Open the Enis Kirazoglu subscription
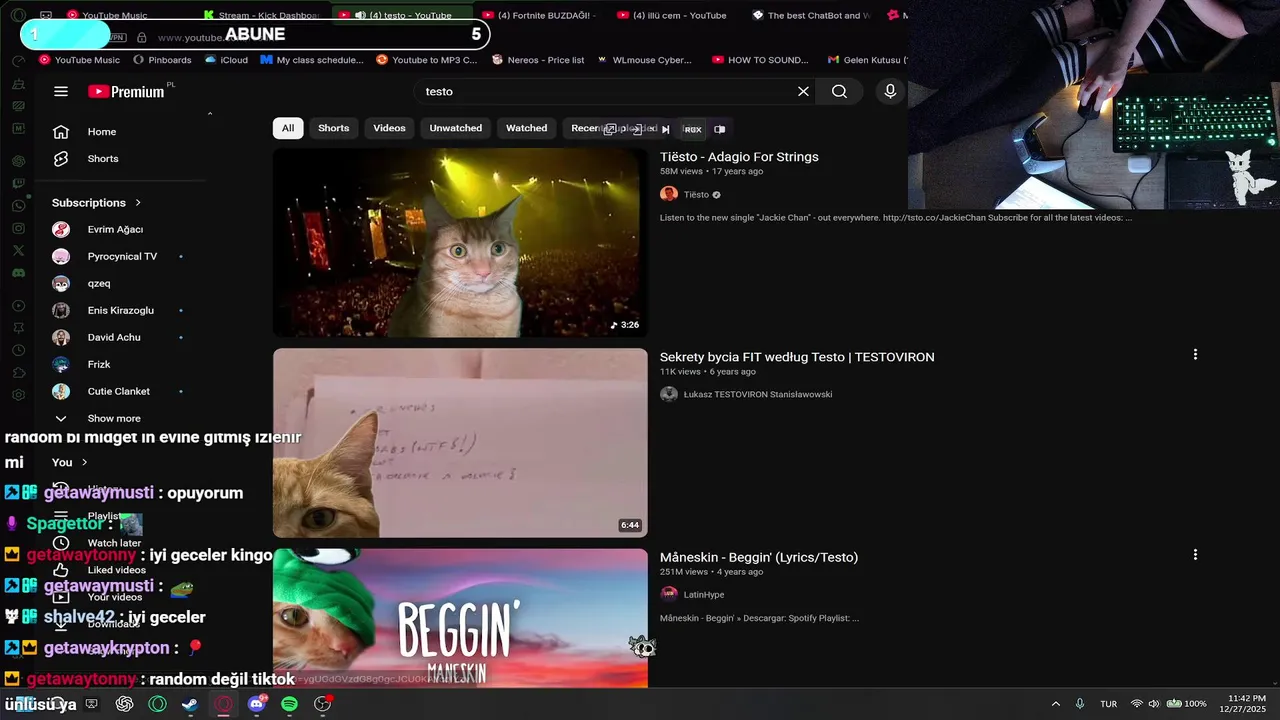Image resolution: width=1280 pixels, height=720 pixels. [x=121, y=310]
